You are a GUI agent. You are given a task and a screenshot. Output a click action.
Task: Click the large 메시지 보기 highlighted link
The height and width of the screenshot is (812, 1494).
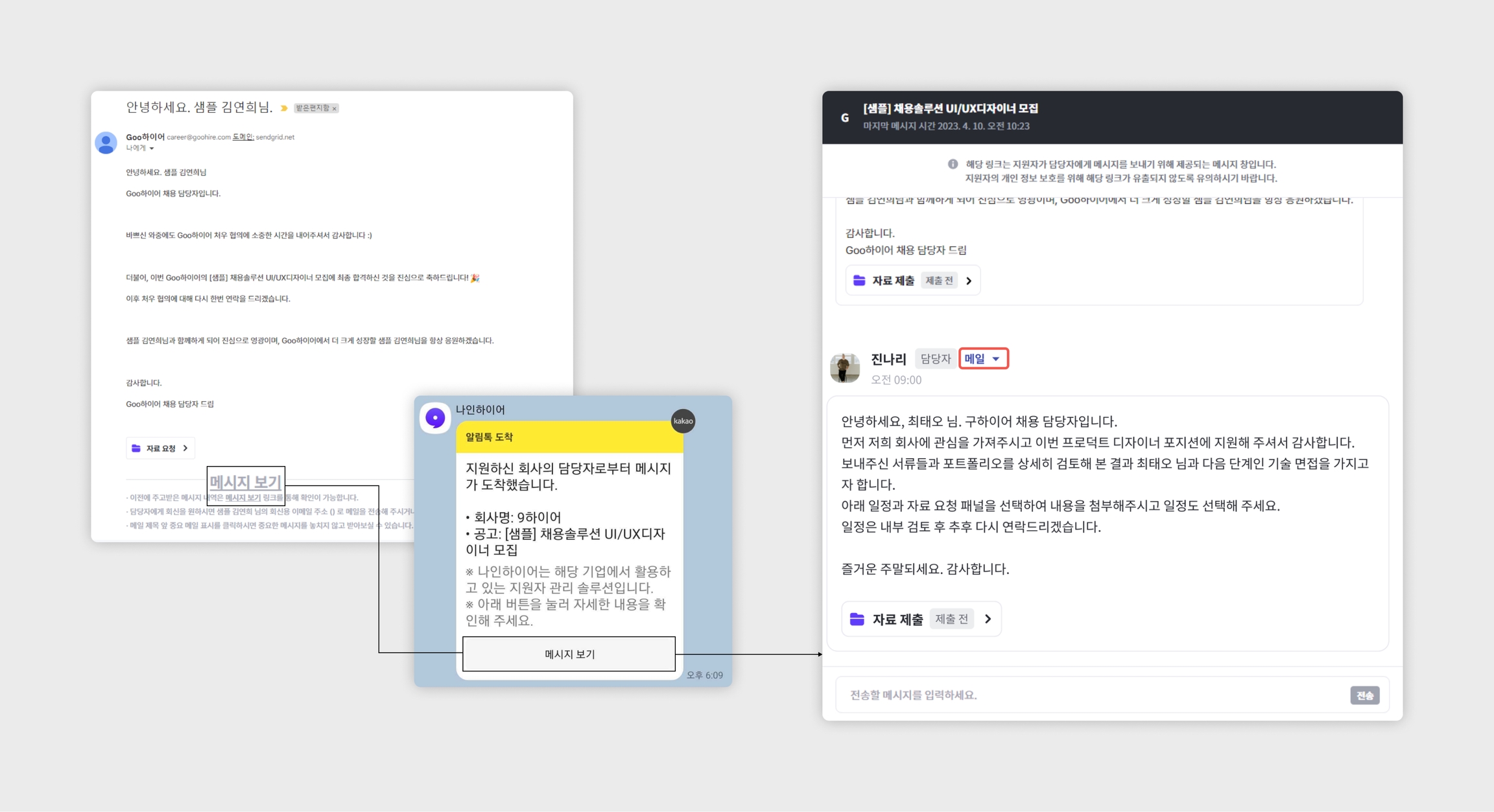point(246,482)
